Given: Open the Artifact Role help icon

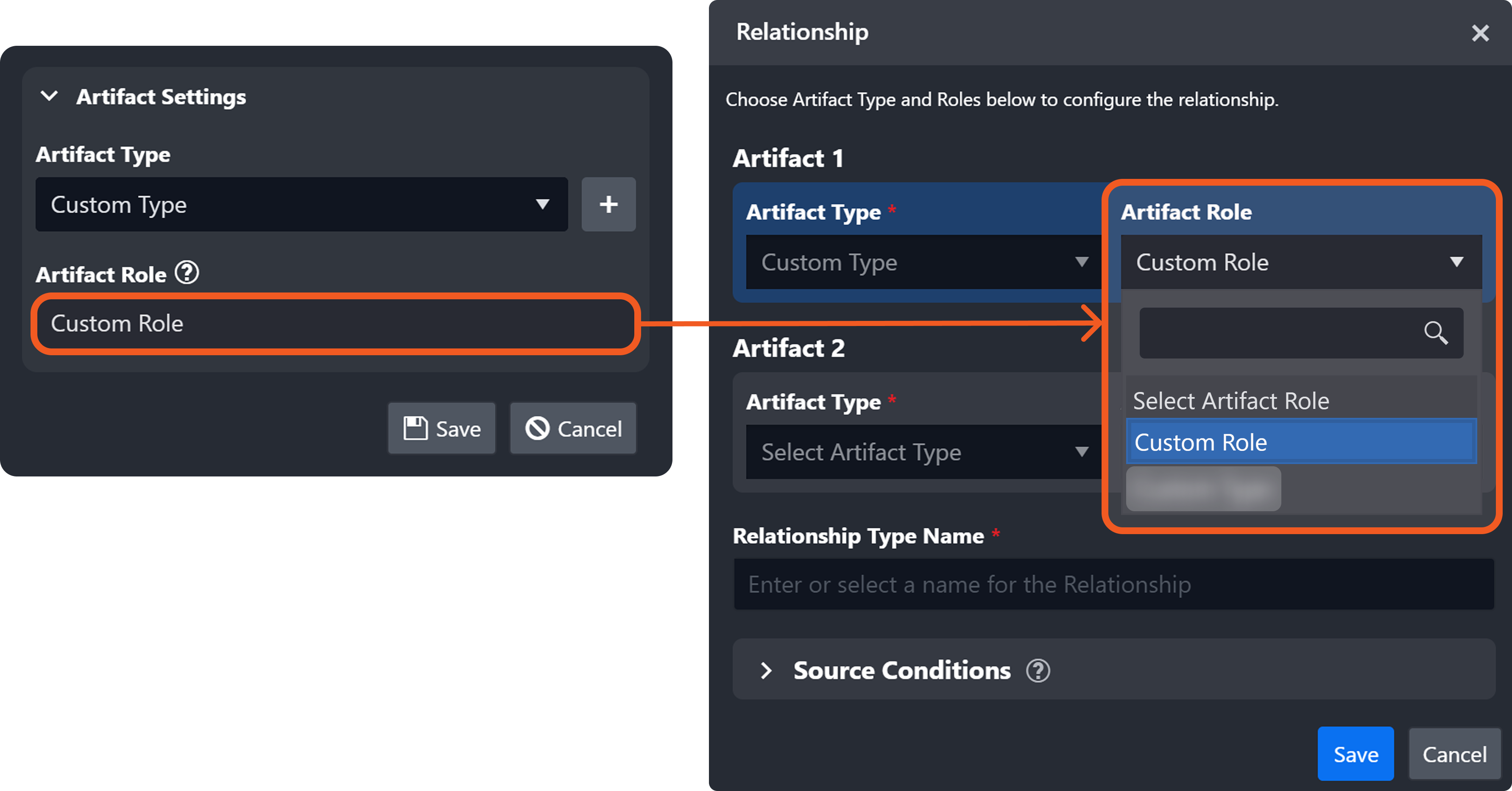Looking at the screenshot, I should [187, 273].
